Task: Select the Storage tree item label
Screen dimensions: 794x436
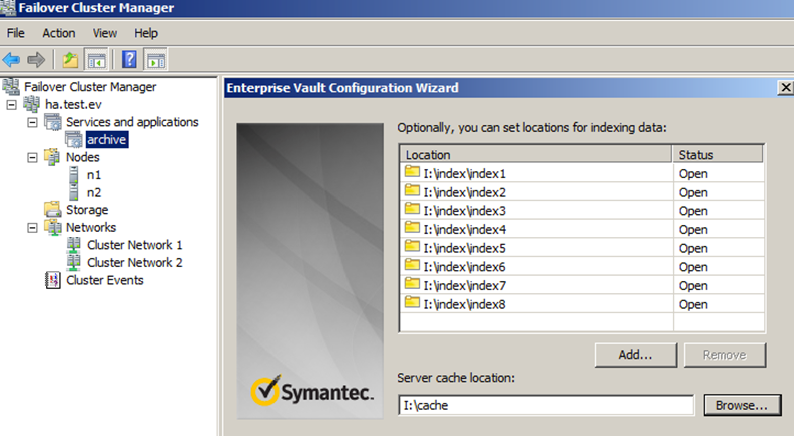Action: point(87,210)
